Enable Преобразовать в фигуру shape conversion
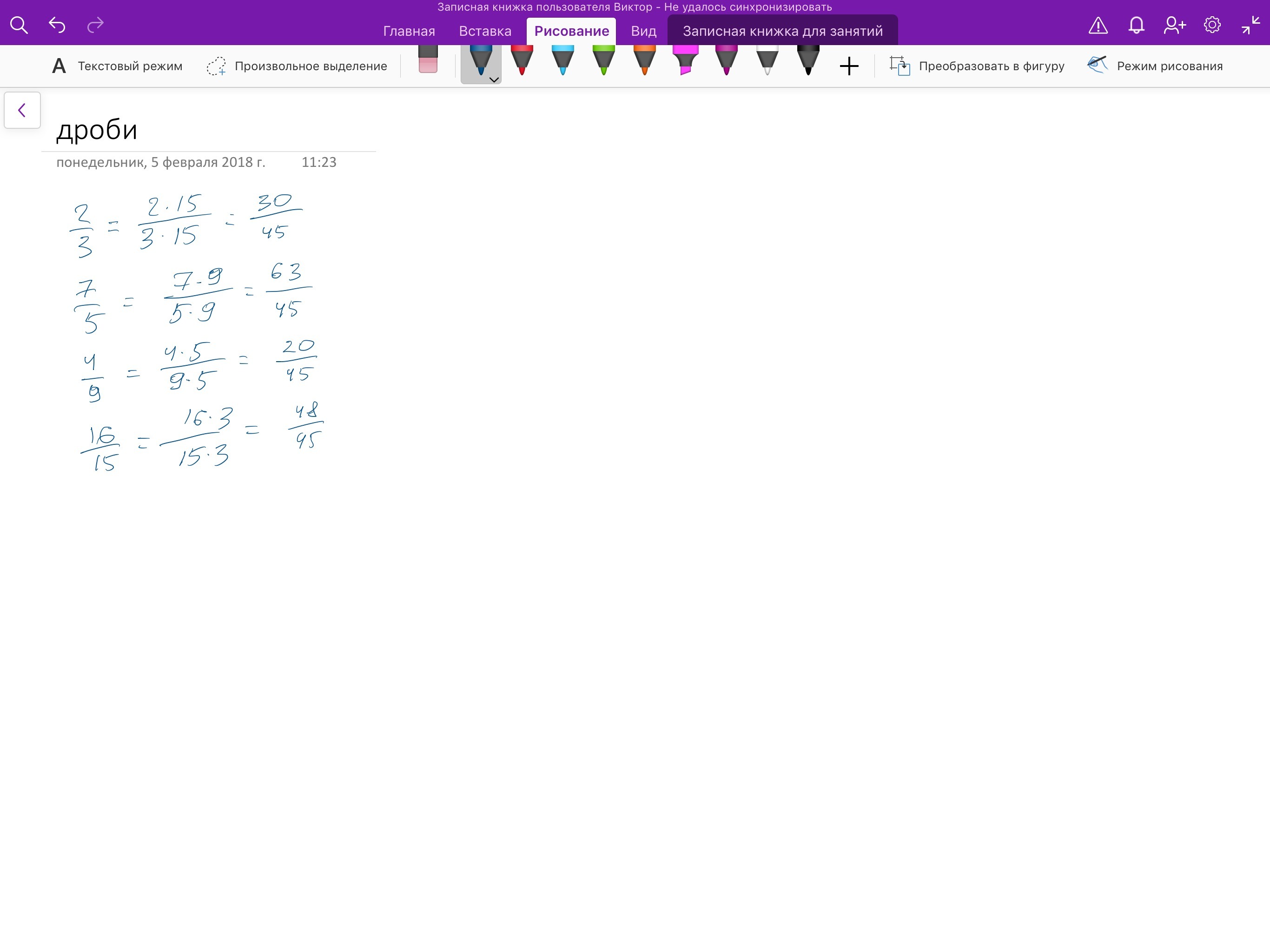This screenshot has width=1270, height=952. (x=977, y=66)
